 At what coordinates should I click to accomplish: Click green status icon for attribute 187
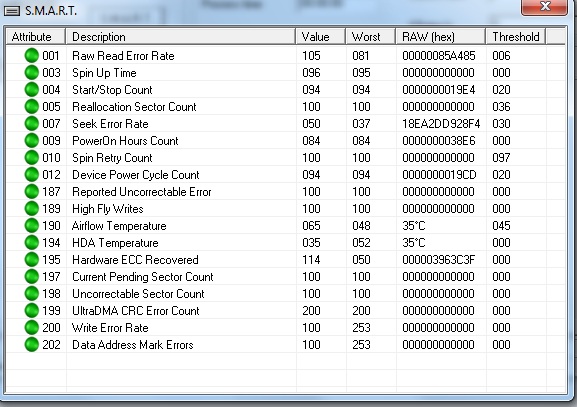tap(32, 192)
